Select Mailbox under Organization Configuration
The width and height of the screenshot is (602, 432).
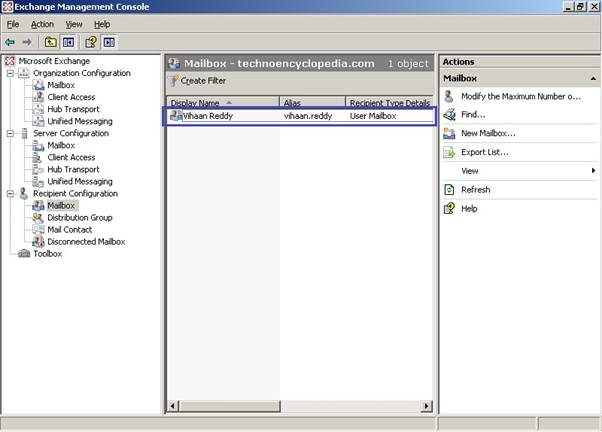pos(61,85)
